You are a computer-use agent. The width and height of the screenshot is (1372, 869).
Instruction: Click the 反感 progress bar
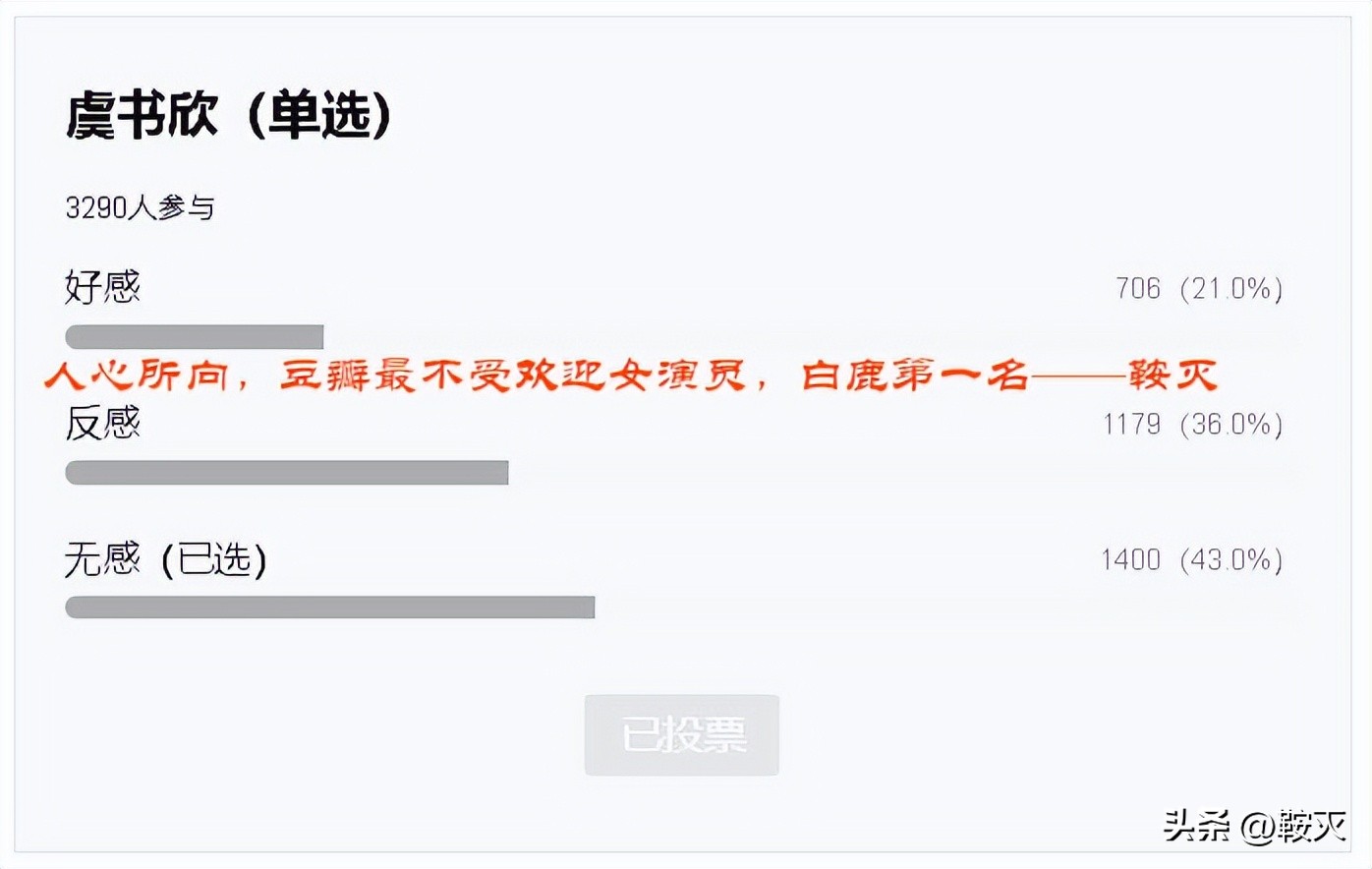286,473
